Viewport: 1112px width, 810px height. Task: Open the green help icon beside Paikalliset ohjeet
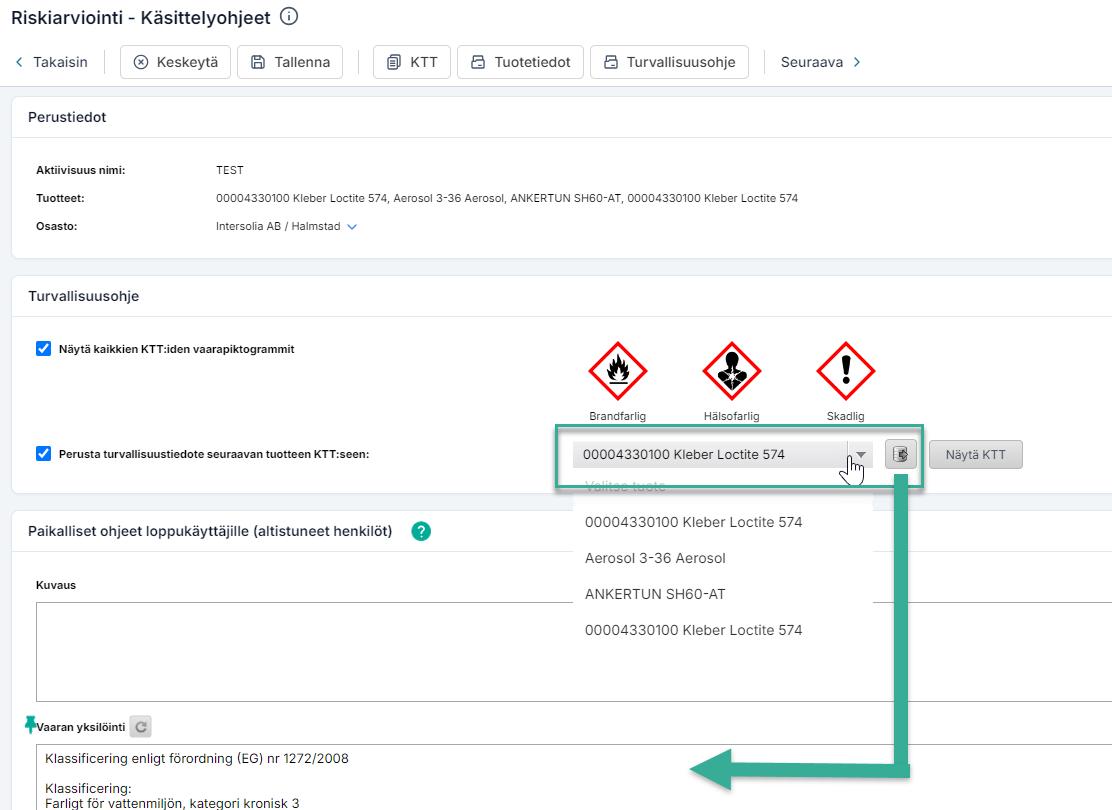[x=421, y=531]
